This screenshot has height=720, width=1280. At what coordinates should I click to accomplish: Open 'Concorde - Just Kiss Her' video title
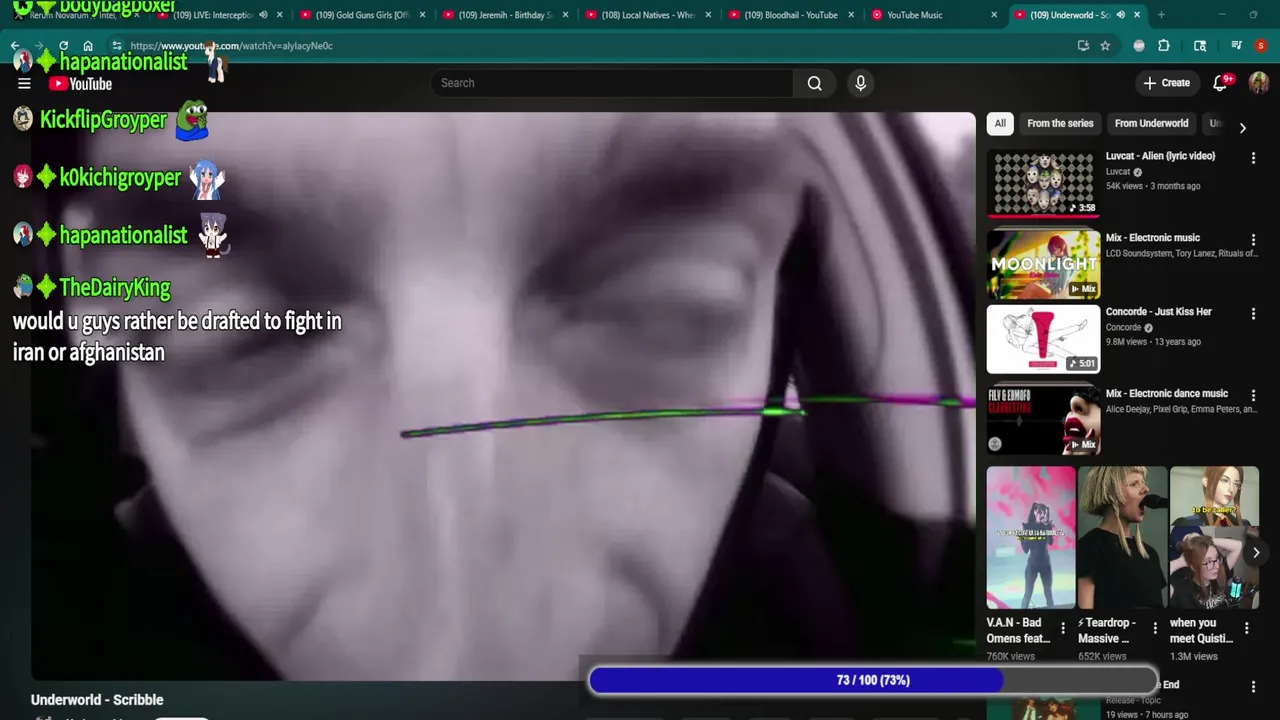click(x=1158, y=312)
